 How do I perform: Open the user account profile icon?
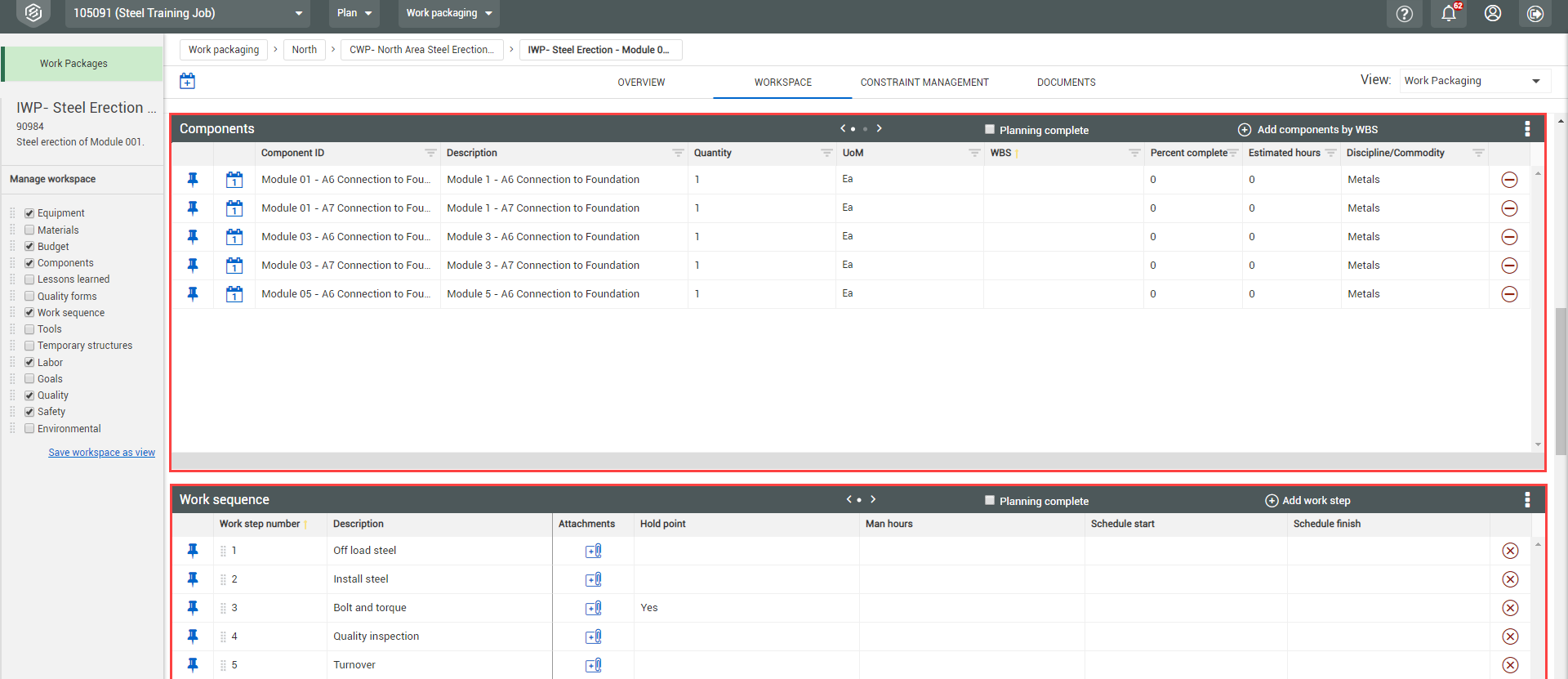(1493, 14)
